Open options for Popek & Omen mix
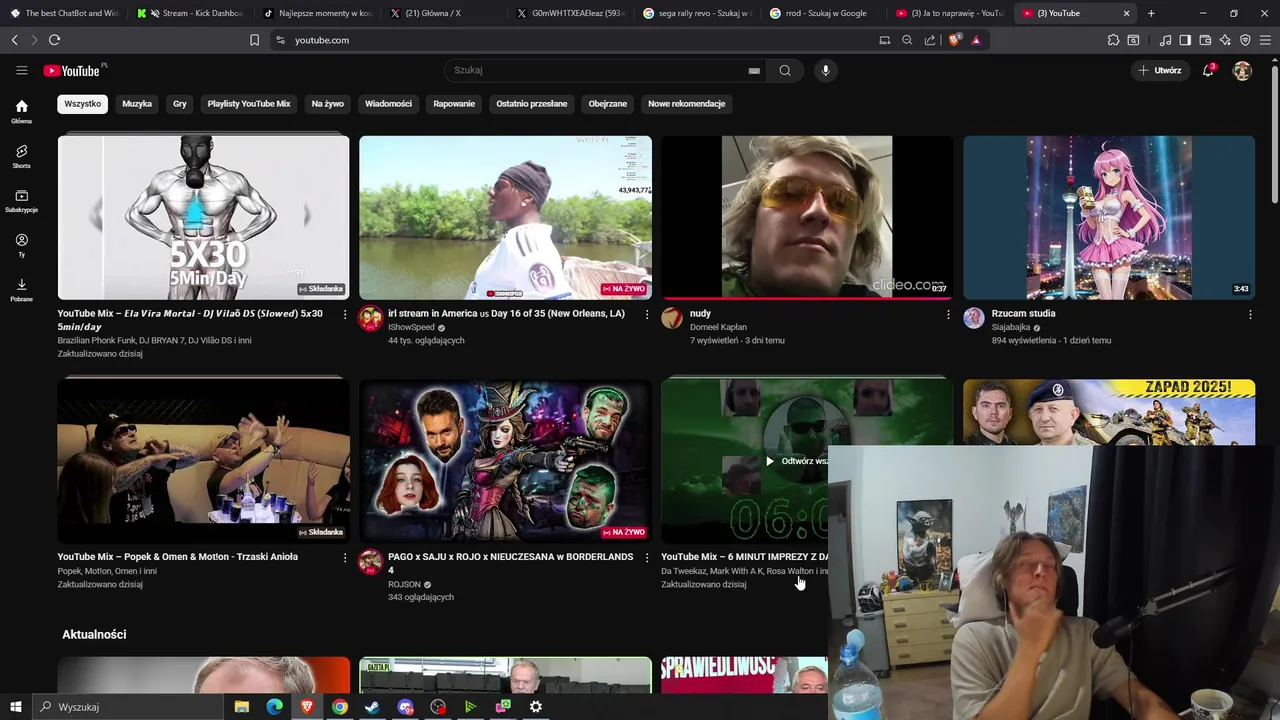Viewport: 1280px width, 720px height. [x=345, y=557]
